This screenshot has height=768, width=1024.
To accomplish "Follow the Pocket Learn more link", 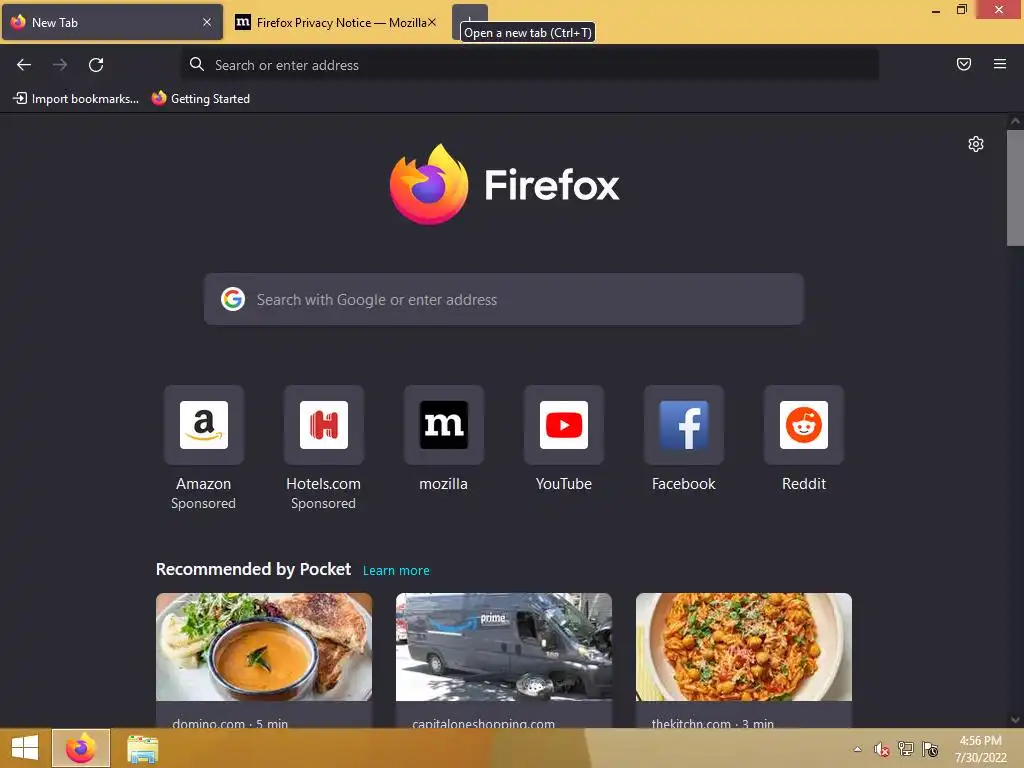I will point(396,570).
